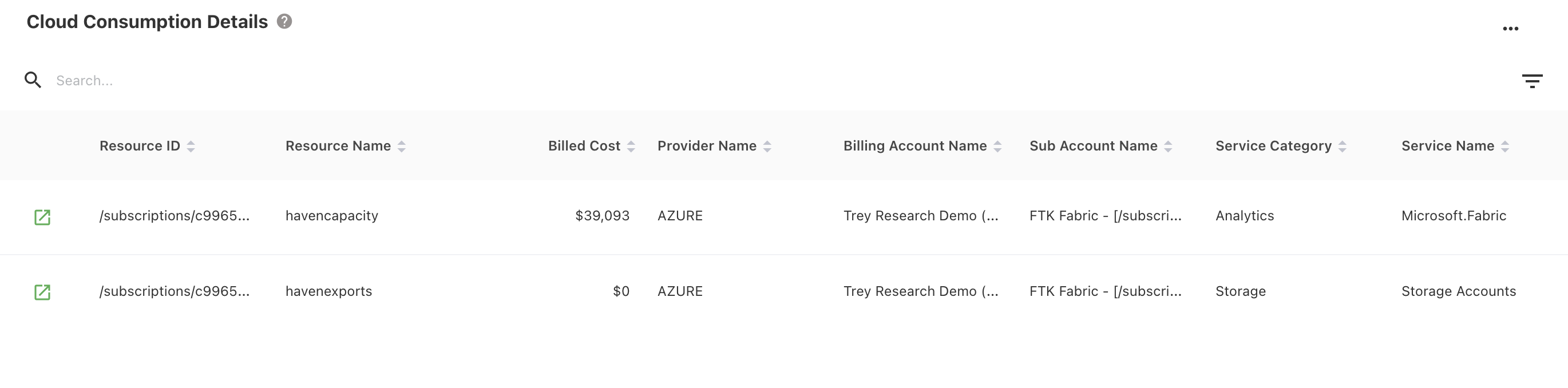
Task: Sort by the Resource ID column arrows
Action: coord(191,146)
